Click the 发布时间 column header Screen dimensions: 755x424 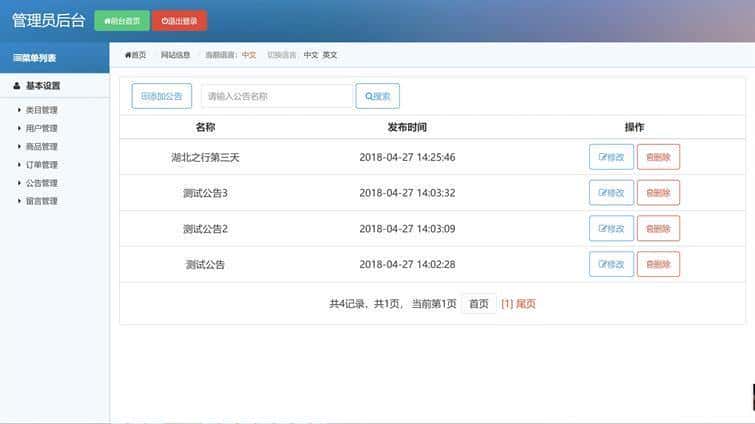(x=407, y=128)
